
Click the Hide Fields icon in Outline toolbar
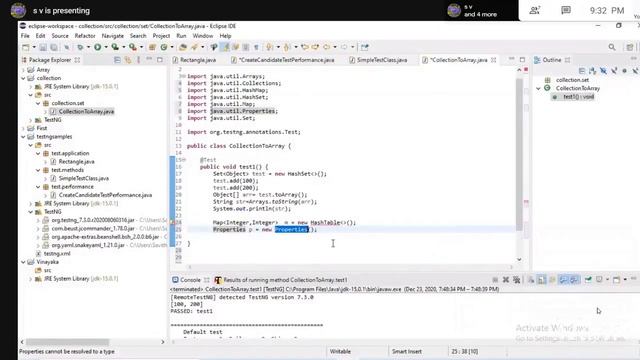pyautogui.click(x=603, y=71)
